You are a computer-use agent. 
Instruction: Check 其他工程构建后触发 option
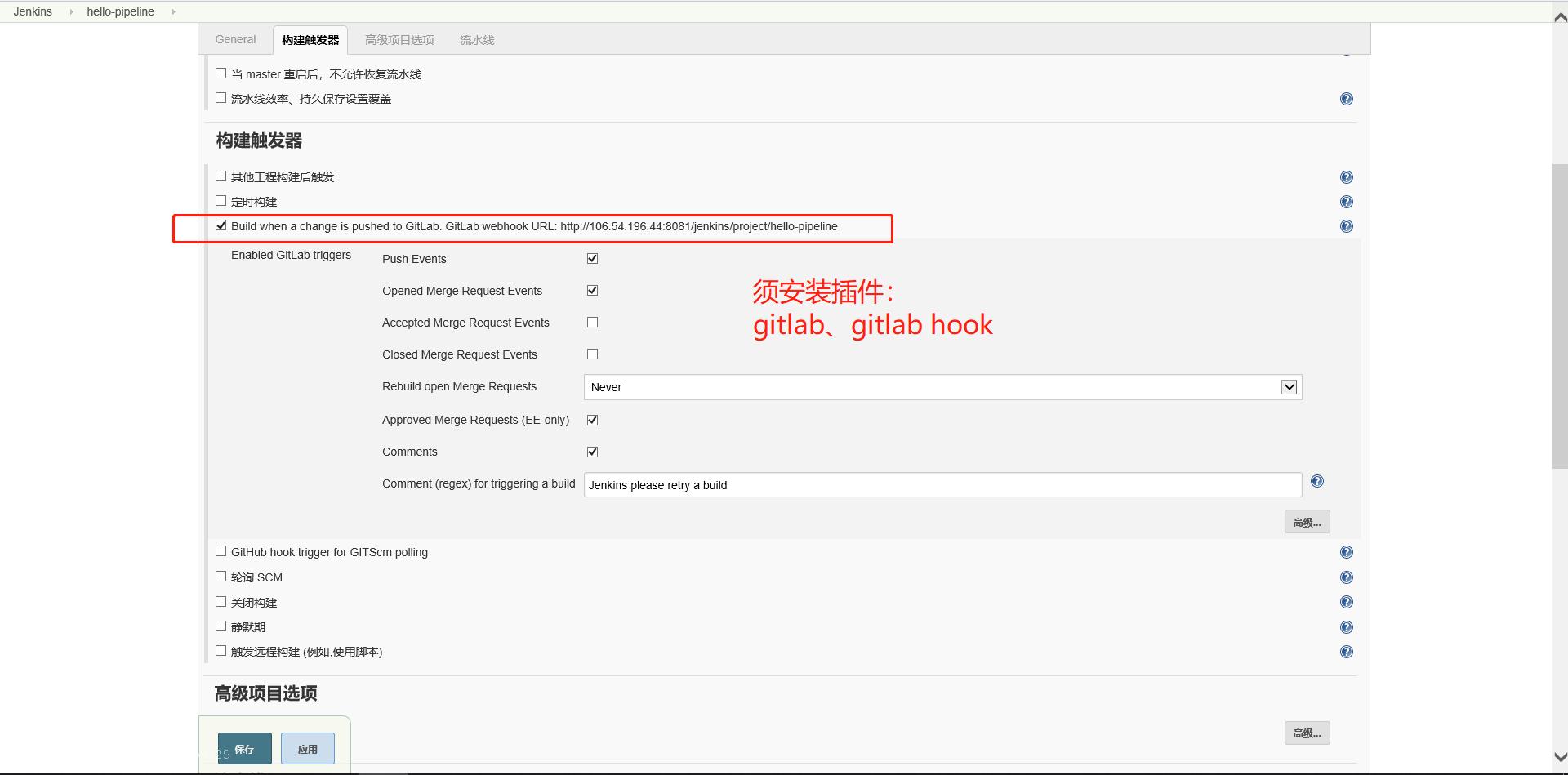pyautogui.click(x=220, y=176)
